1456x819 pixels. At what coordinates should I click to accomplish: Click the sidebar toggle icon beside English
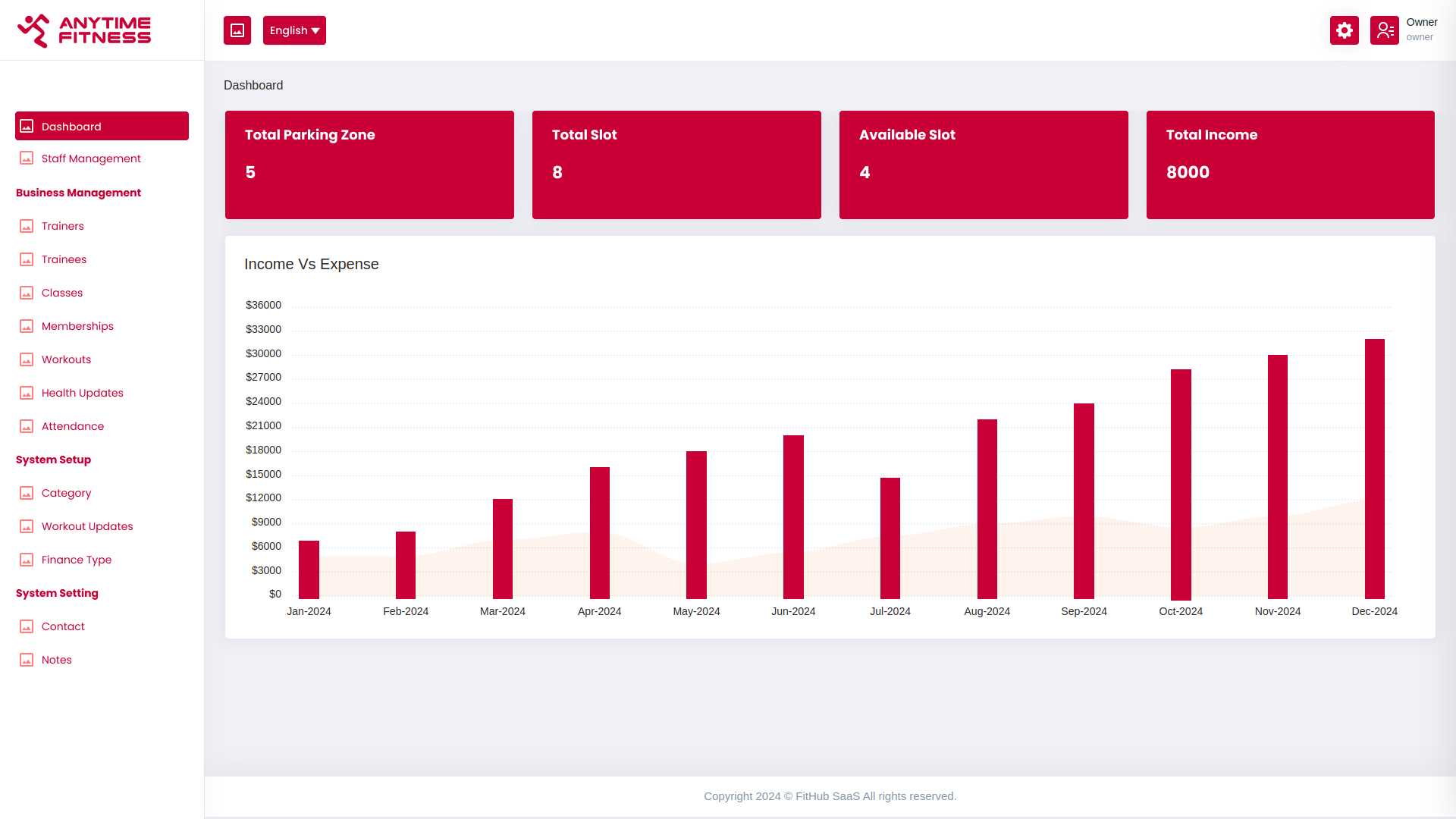(x=237, y=30)
